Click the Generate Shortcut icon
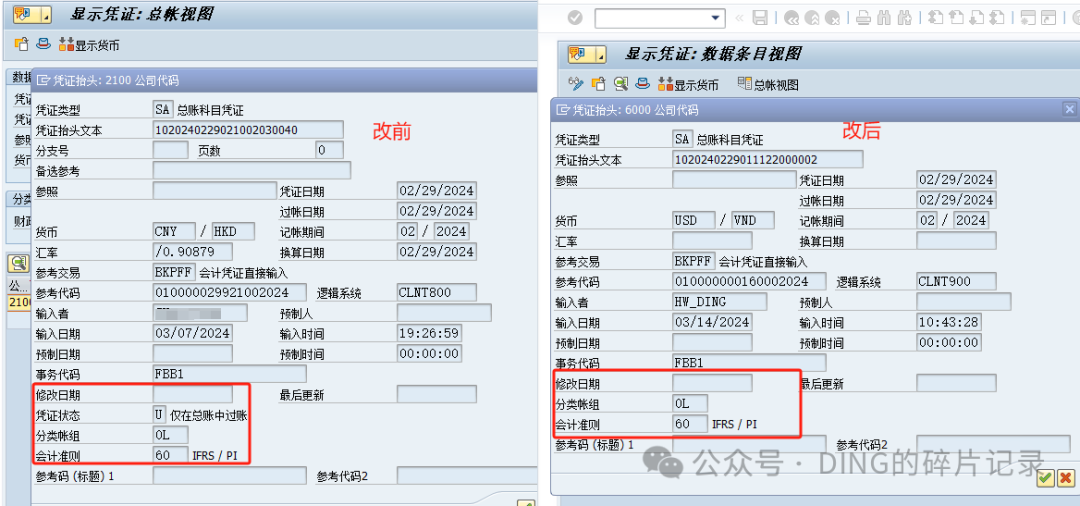1080x506 pixels. coord(1049,19)
